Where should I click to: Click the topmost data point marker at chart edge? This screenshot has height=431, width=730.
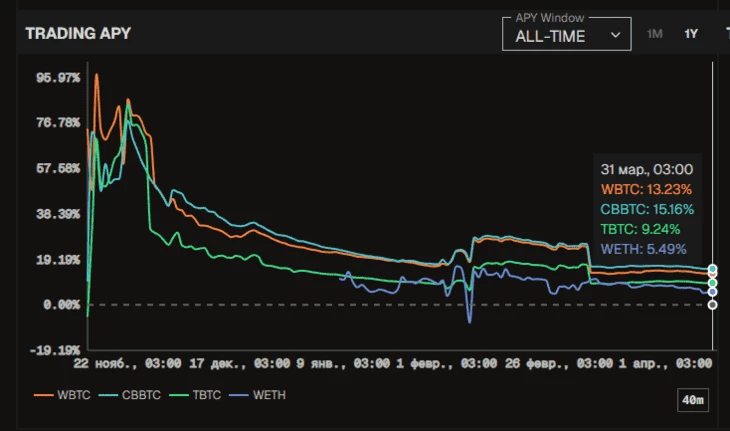[x=712, y=269]
